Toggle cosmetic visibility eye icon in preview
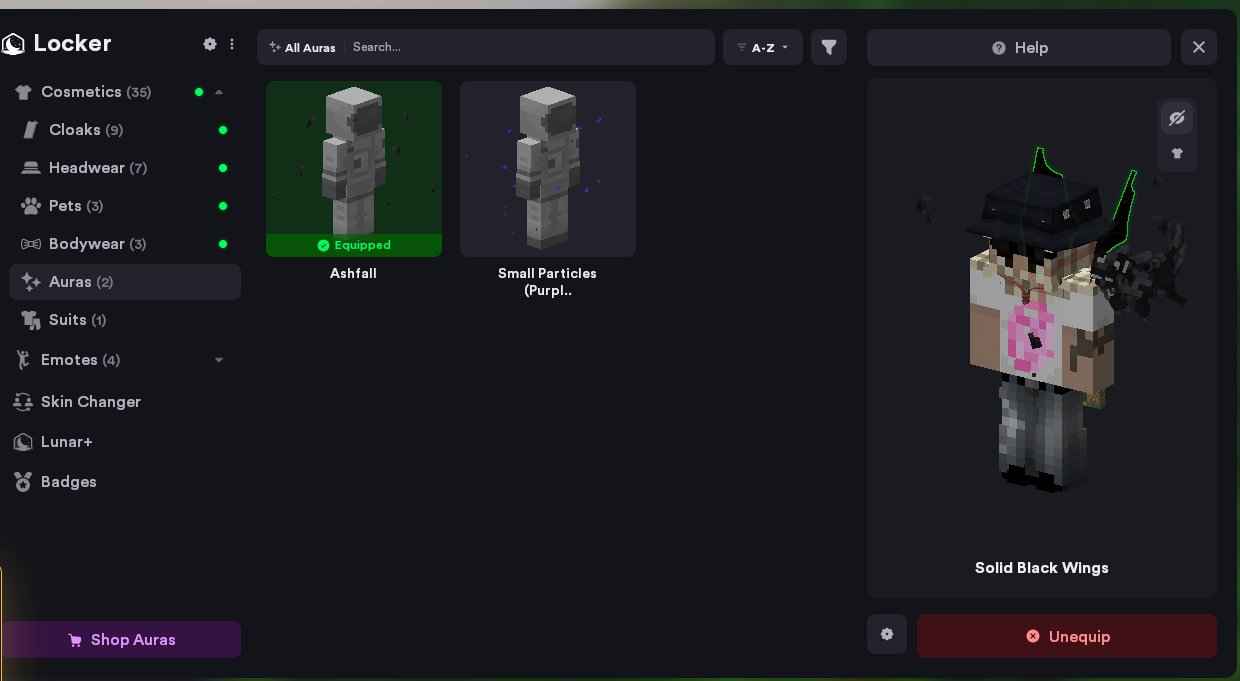 pos(1177,118)
